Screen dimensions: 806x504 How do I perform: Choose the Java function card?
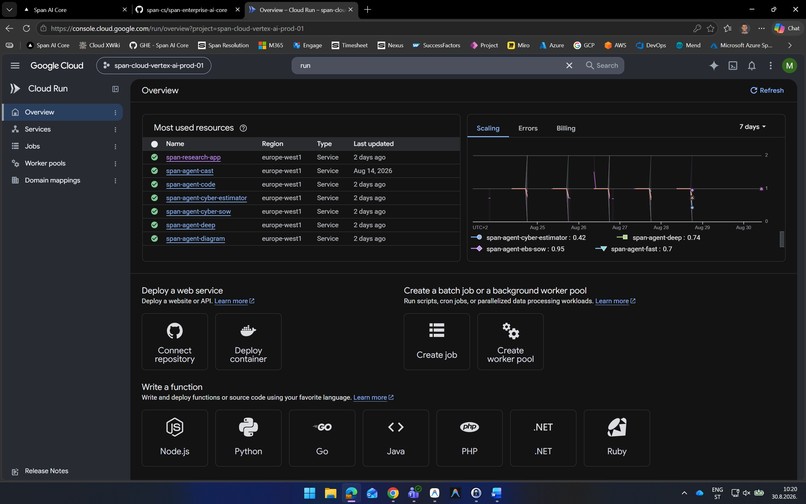(x=396, y=438)
